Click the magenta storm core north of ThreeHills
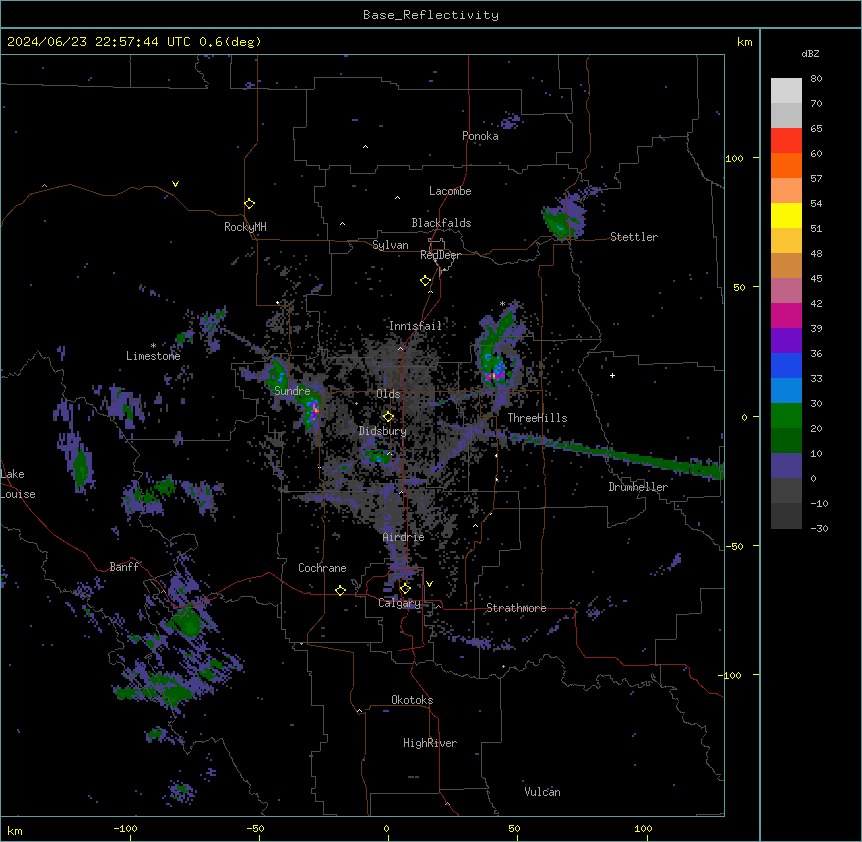 pyautogui.click(x=496, y=375)
